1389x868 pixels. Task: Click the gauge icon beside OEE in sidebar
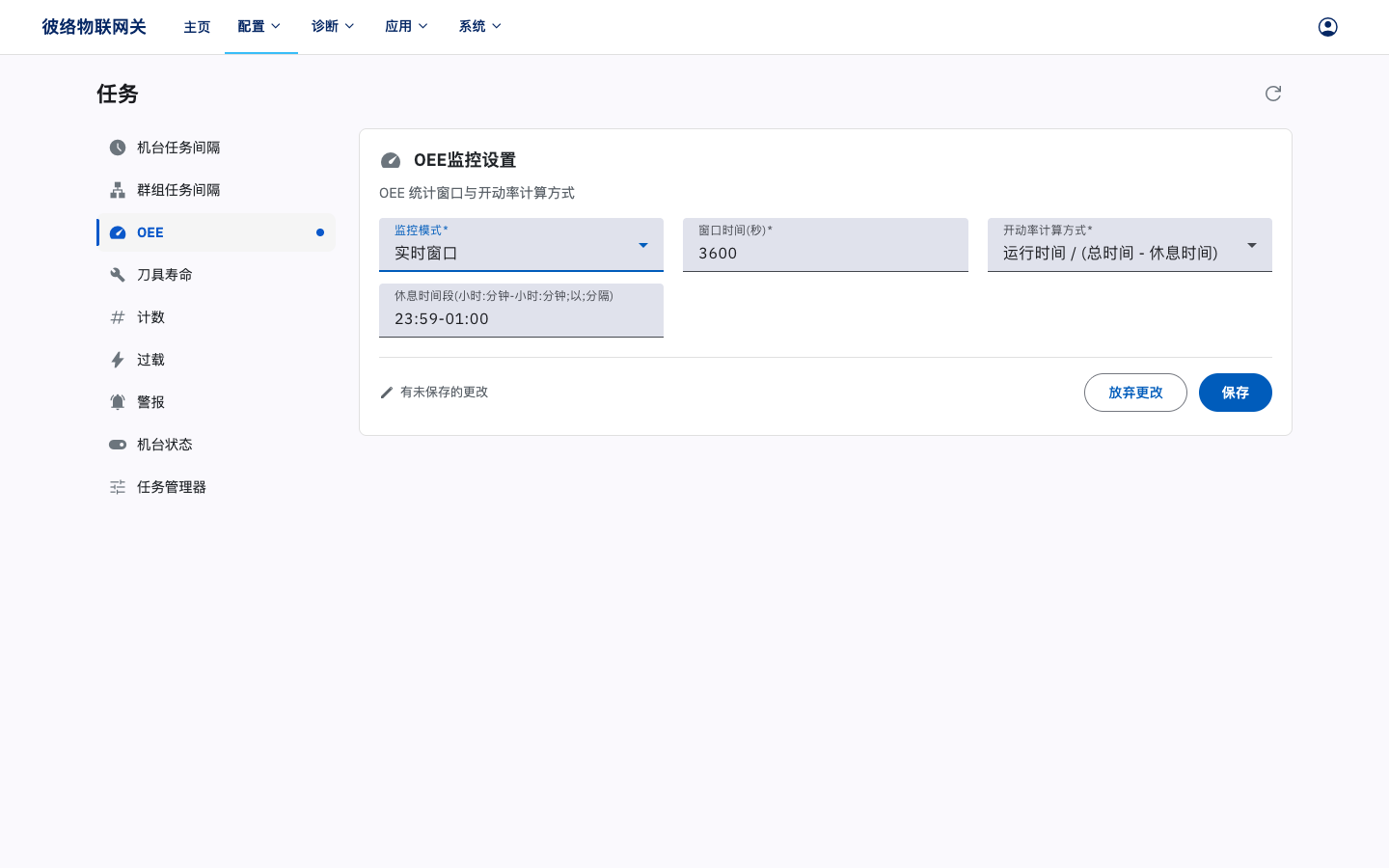point(118,232)
